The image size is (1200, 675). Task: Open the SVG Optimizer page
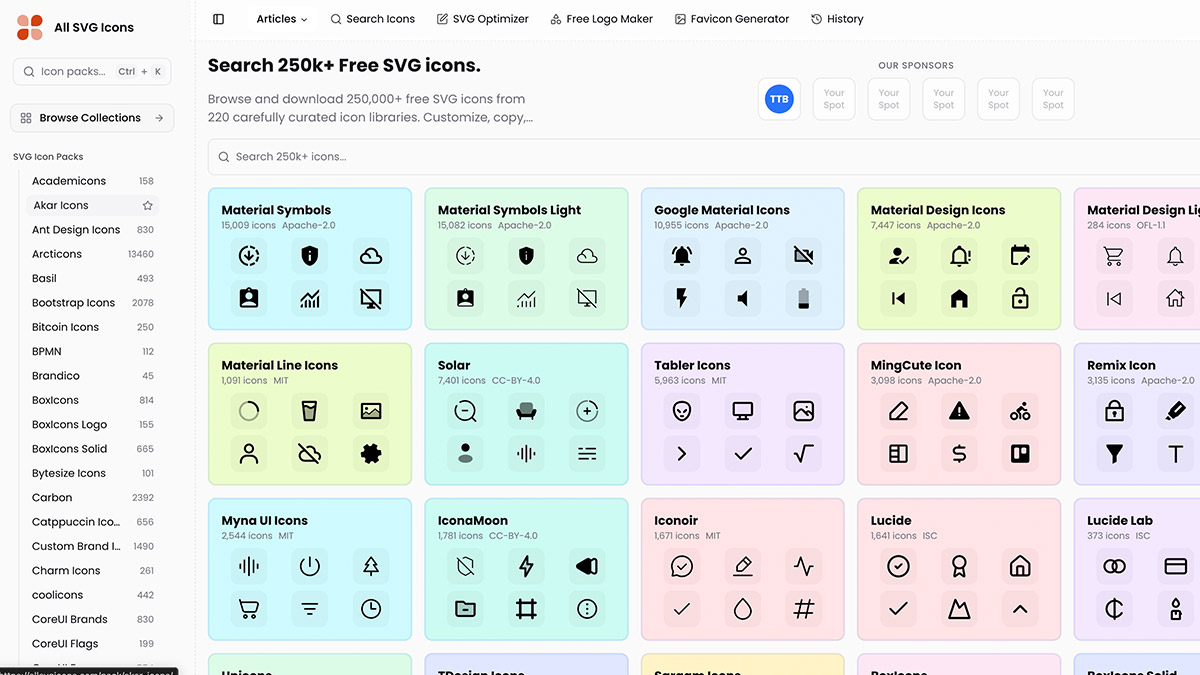482,19
